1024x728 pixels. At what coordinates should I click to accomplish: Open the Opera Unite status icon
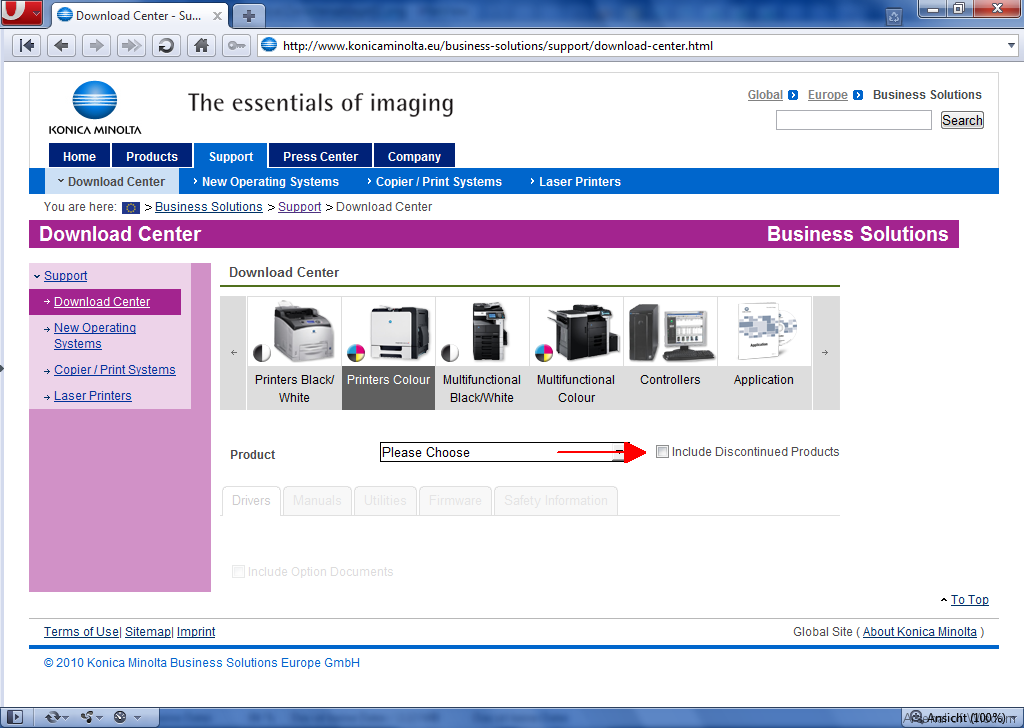tap(91, 717)
